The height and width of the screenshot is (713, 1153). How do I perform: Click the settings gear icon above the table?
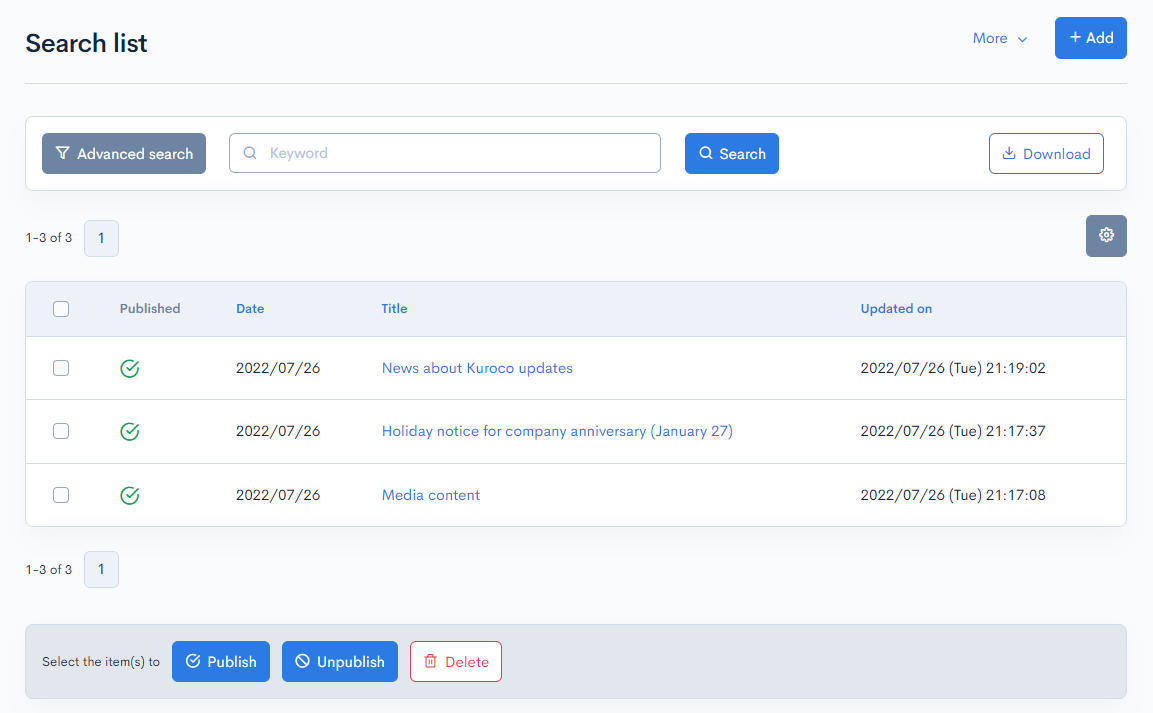tap(1106, 236)
